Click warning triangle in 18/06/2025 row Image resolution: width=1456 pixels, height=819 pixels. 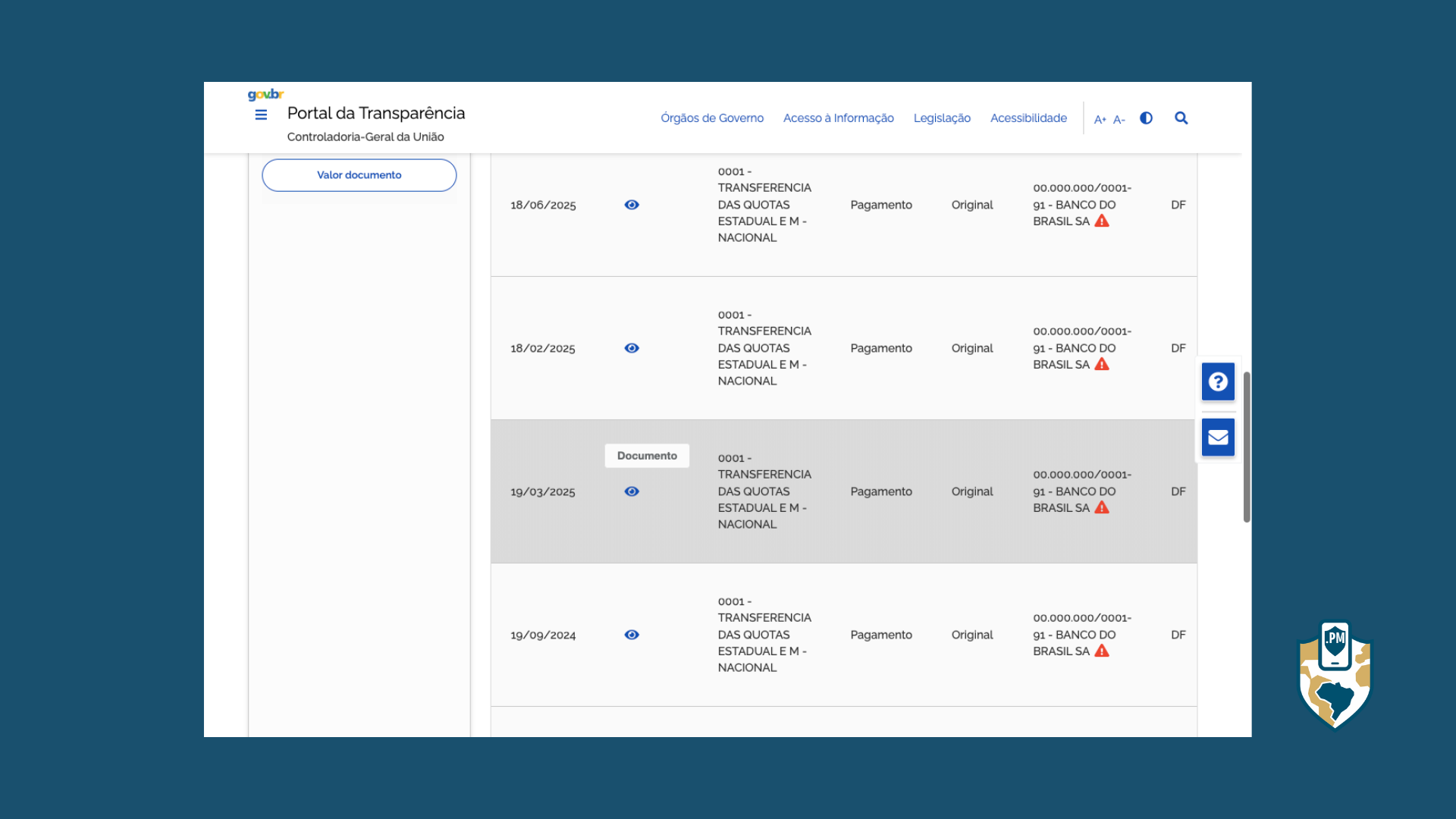click(x=1102, y=221)
